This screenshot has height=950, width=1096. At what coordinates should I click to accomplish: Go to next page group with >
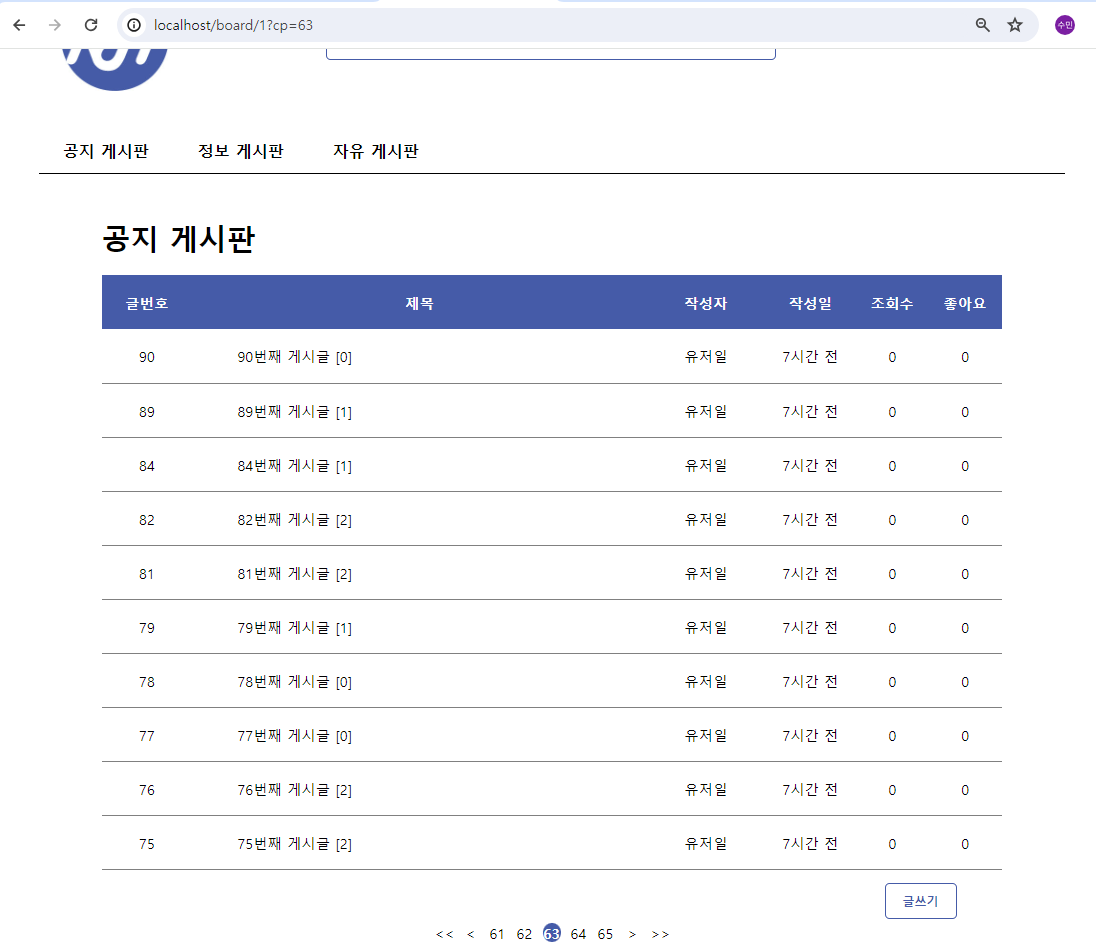coord(633,934)
